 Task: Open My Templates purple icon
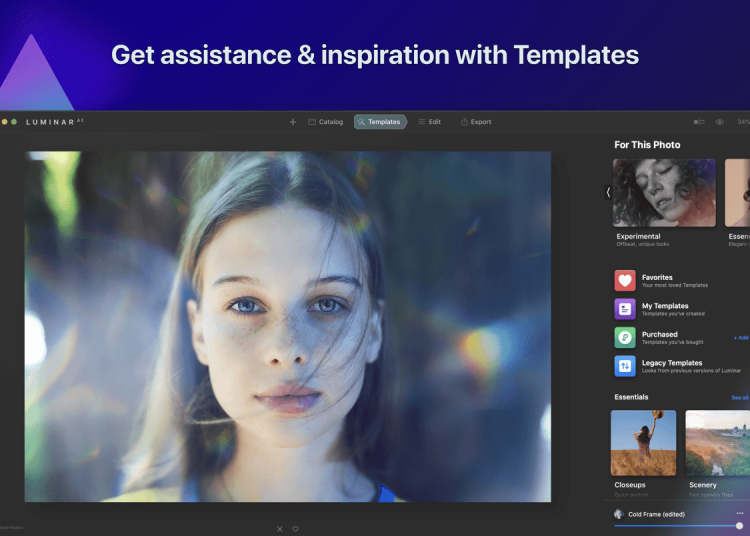(x=625, y=309)
